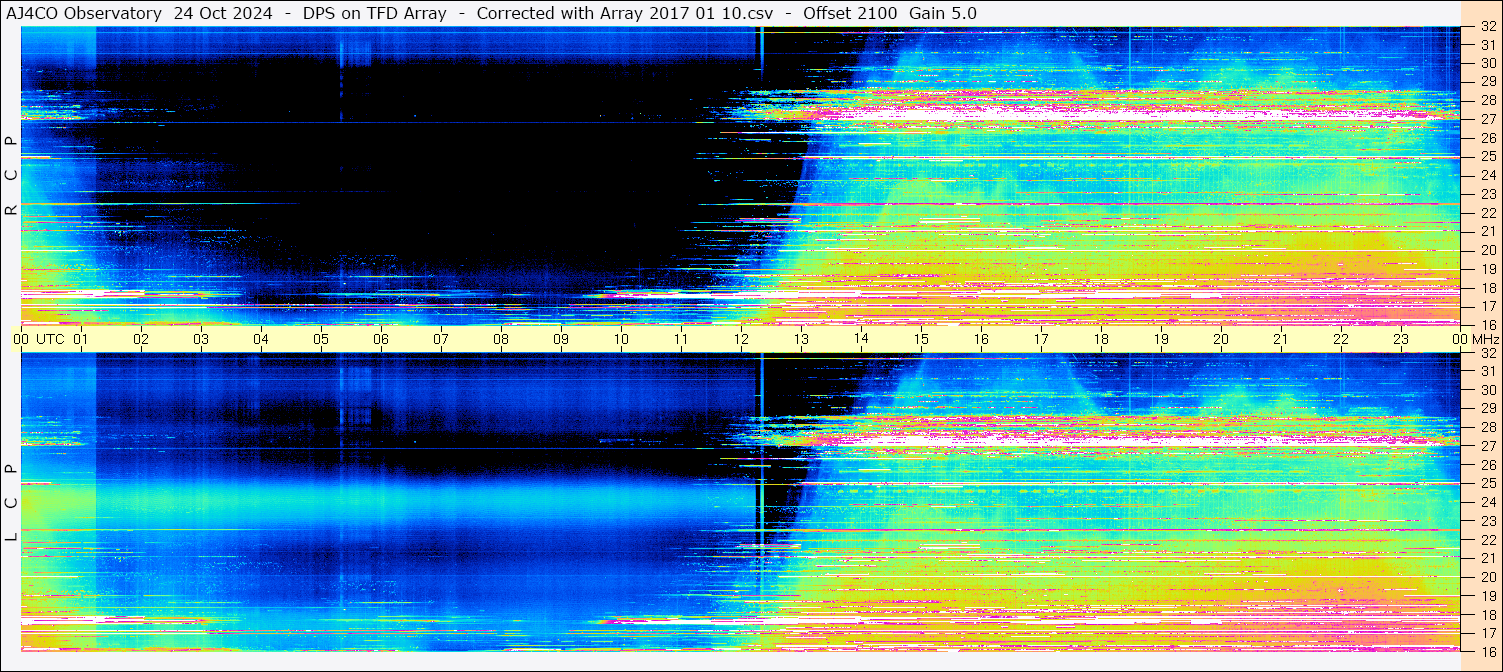Click the vertical spike line in RCP spectrogram
1503x672 pixels.
pos(761,175)
